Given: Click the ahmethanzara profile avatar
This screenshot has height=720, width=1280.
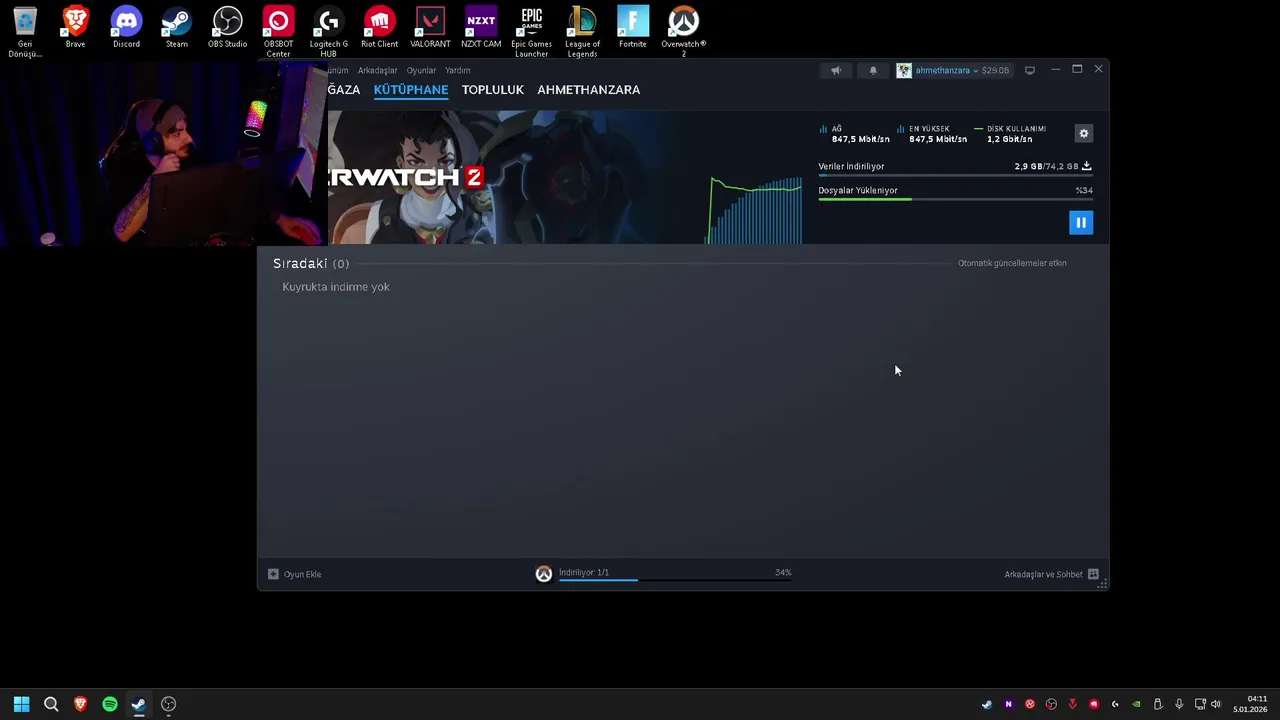Looking at the screenshot, I should 904,70.
